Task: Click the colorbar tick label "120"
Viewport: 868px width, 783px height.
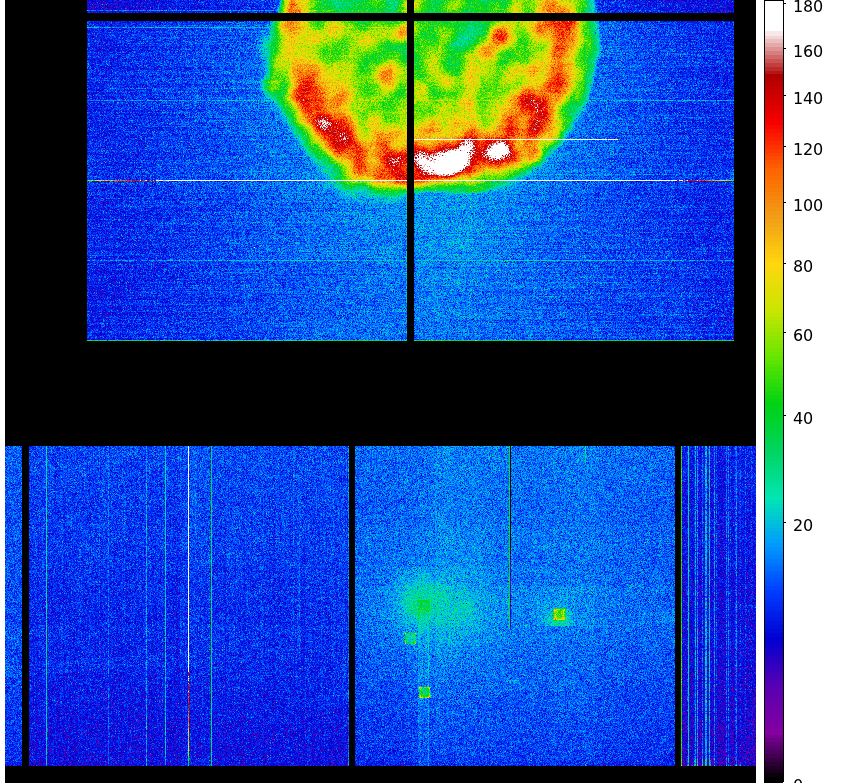Action: point(808,150)
